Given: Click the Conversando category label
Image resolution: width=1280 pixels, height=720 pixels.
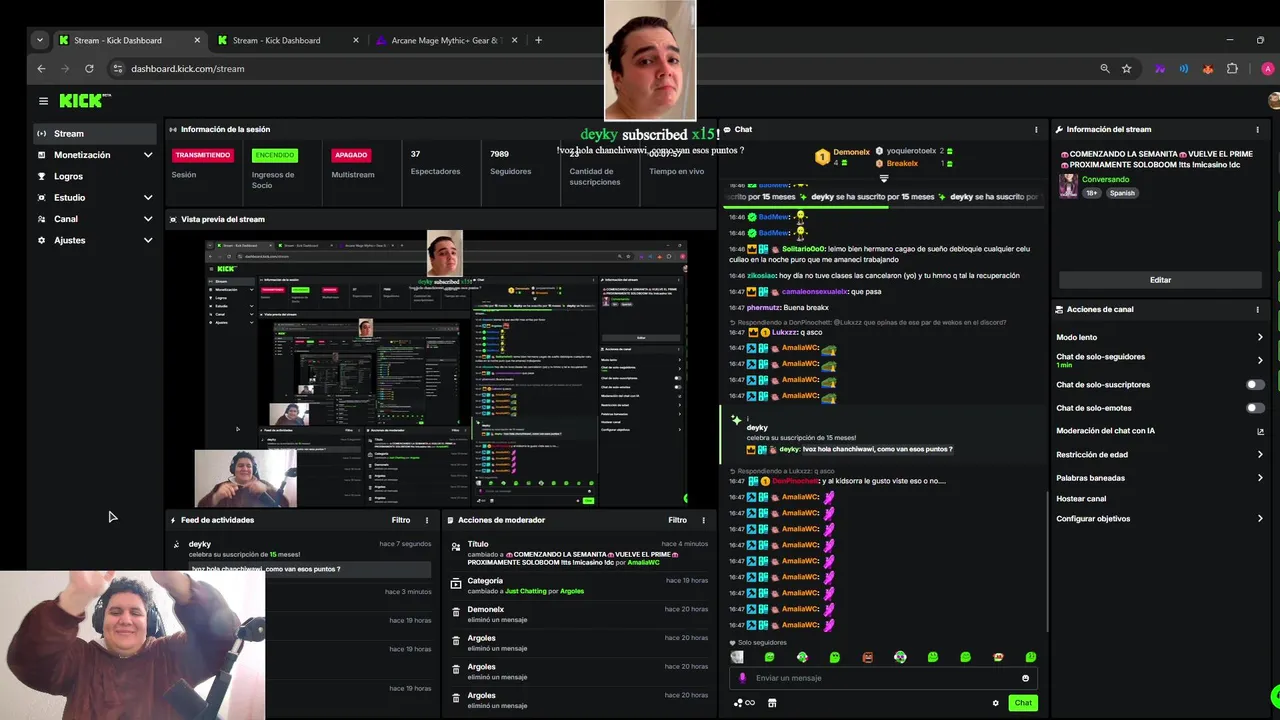Looking at the screenshot, I should (1105, 180).
